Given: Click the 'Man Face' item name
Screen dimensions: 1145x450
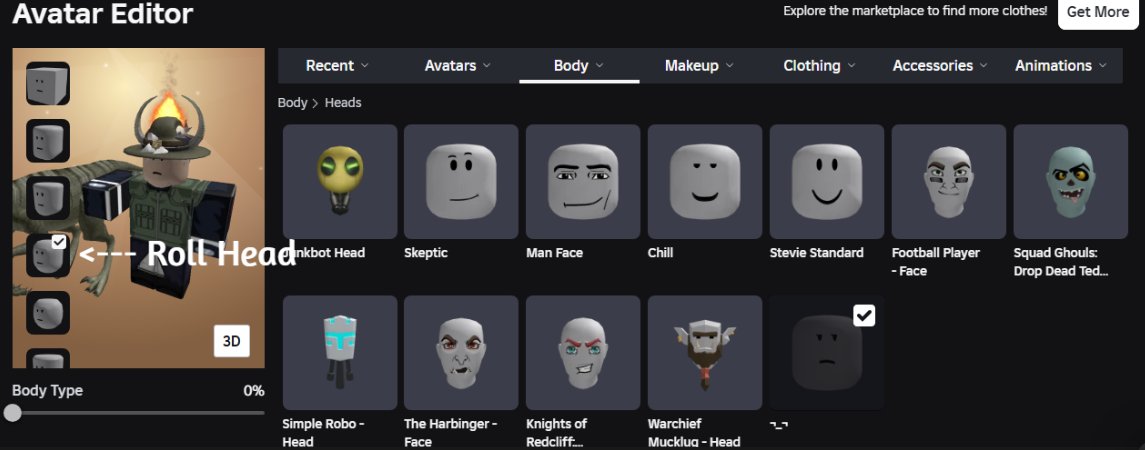Looking at the screenshot, I should pyautogui.click(x=554, y=253).
